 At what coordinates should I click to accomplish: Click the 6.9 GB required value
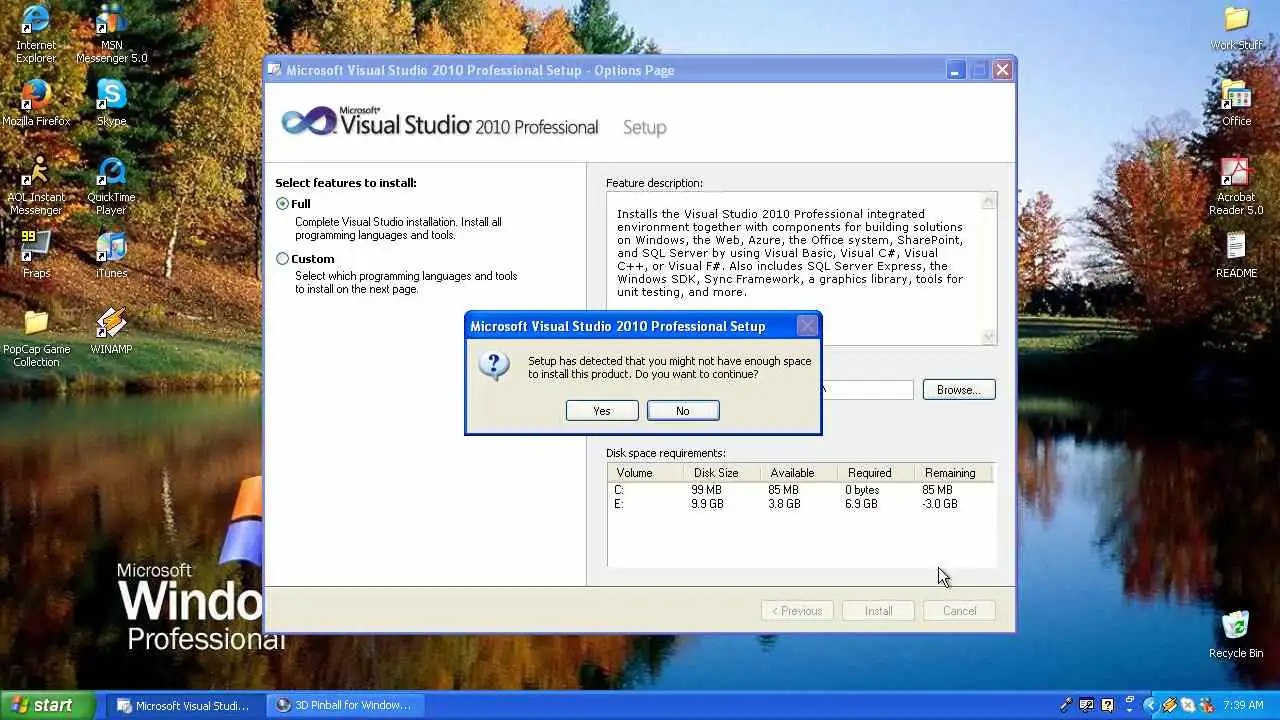pos(861,504)
